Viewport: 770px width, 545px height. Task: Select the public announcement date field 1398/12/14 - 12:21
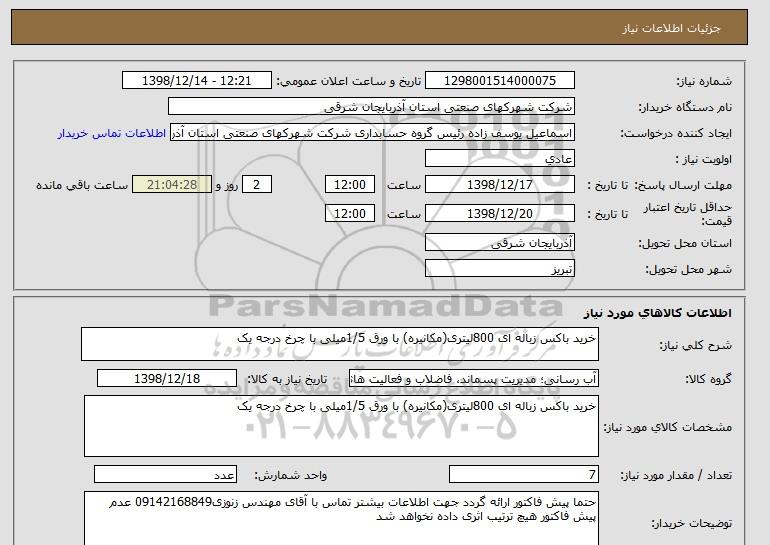click(196, 81)
